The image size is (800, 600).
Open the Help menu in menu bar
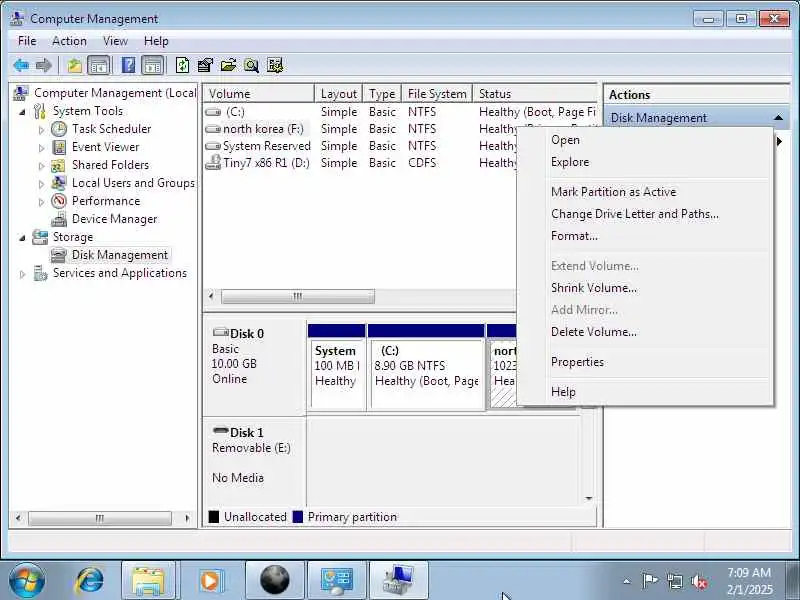coord(156,41)
